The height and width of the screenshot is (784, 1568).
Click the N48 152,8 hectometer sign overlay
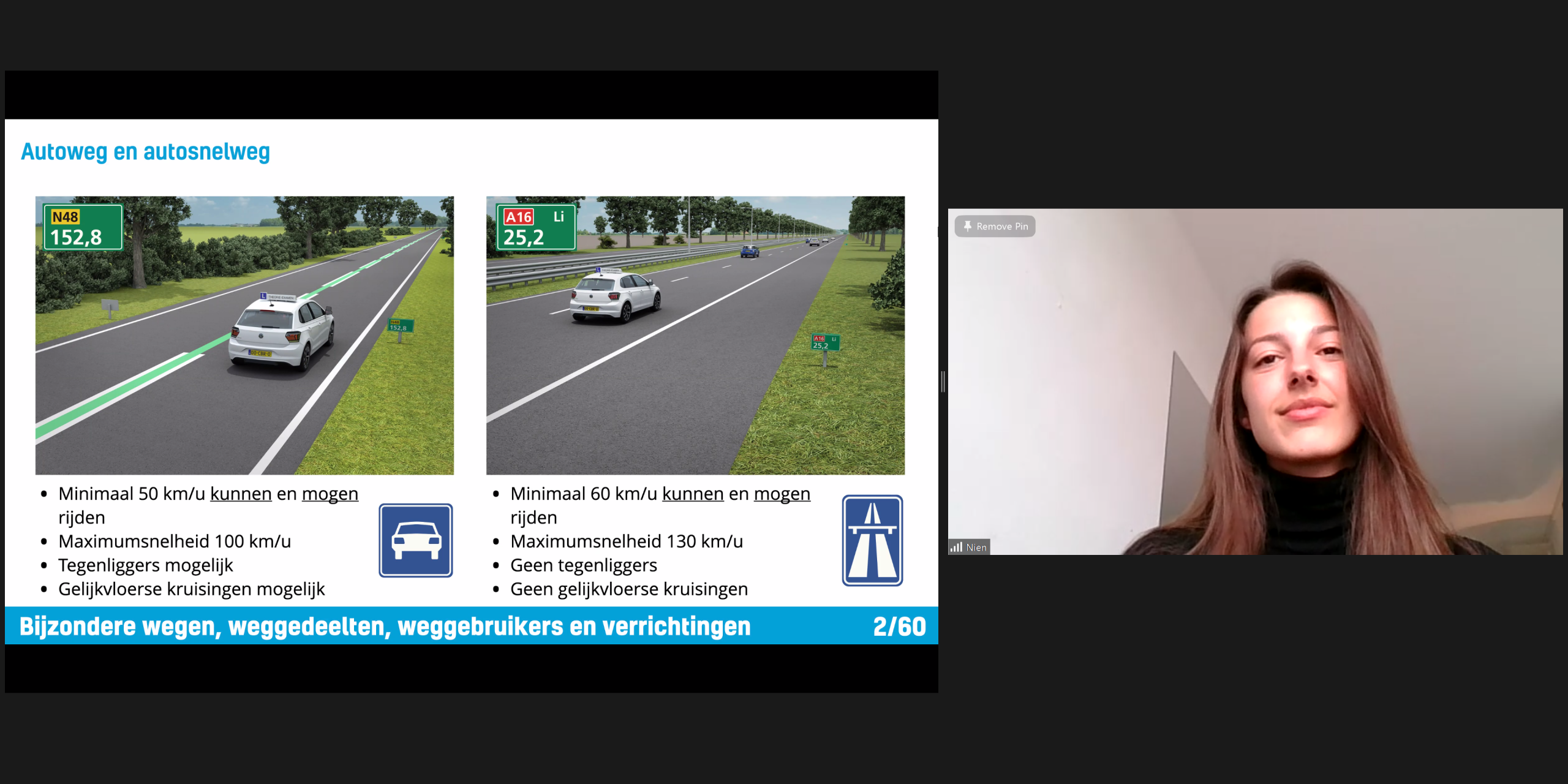(83, 227)
